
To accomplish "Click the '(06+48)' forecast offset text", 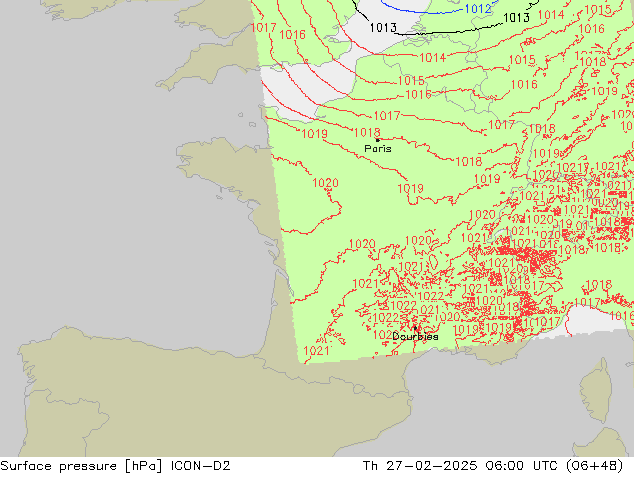I will pyautogui.click(x=594, y=466).
